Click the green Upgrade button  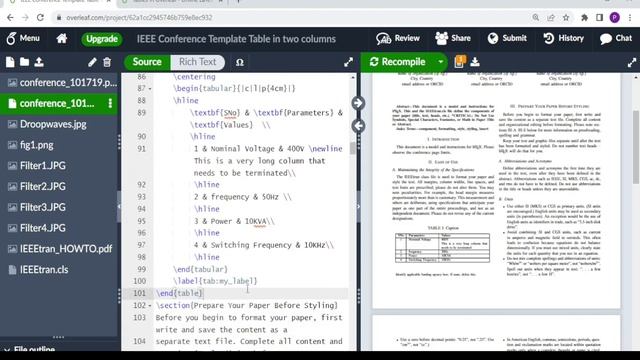(102, 39)
